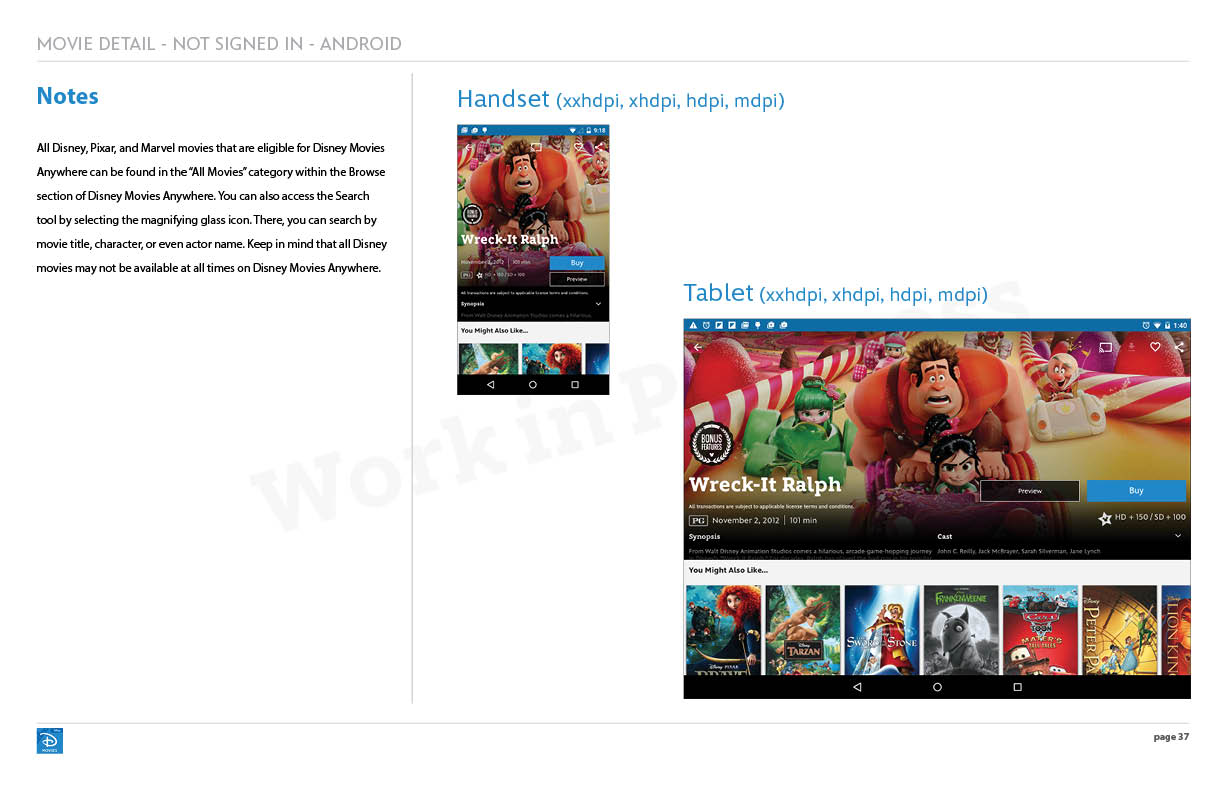The width and height of the screenshot is (1224, 792).
Task: Click the Disney Movies logo in the footer
Action: [50, 741]
